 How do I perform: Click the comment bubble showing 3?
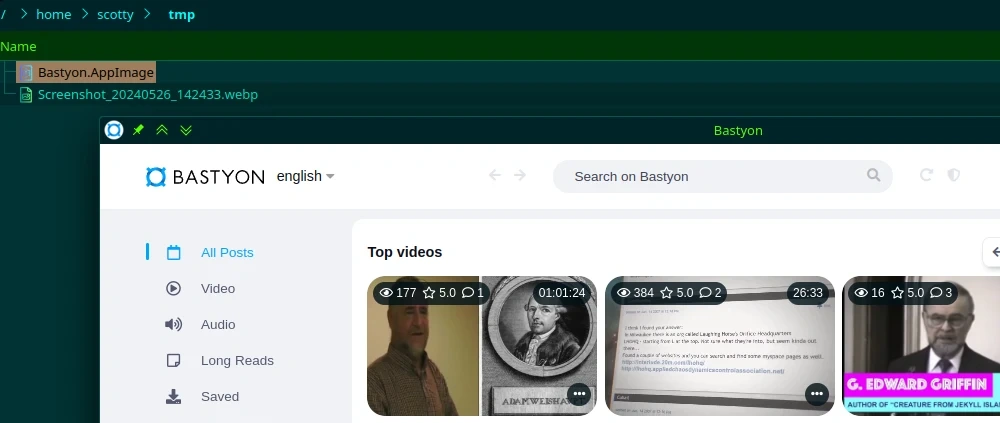[936, 293]
